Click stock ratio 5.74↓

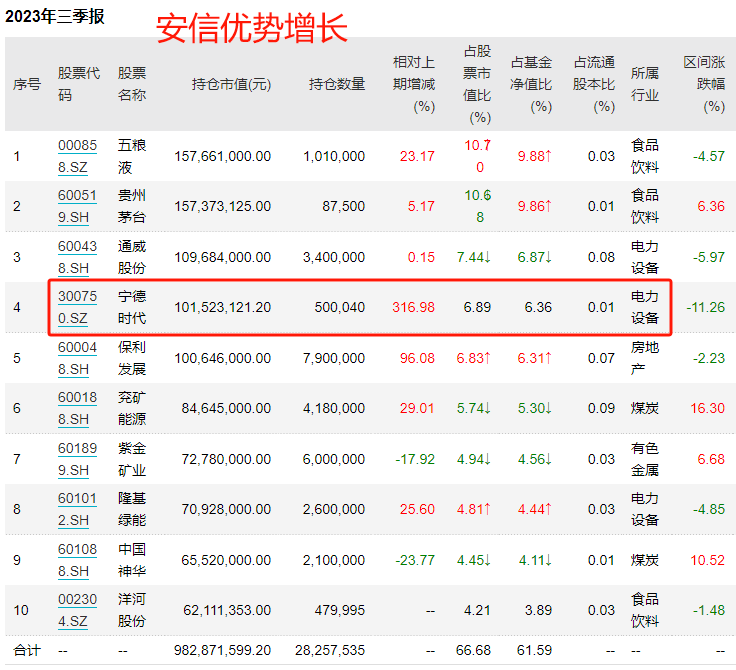pos(474,408)
